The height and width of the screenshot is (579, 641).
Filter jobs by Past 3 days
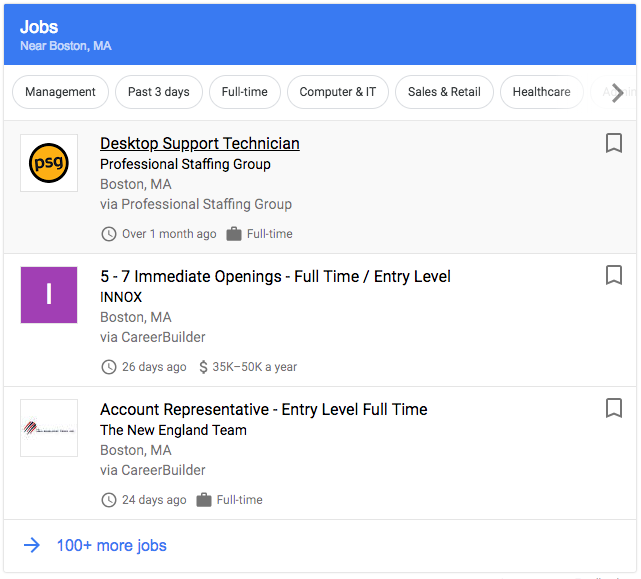[158, 92]
